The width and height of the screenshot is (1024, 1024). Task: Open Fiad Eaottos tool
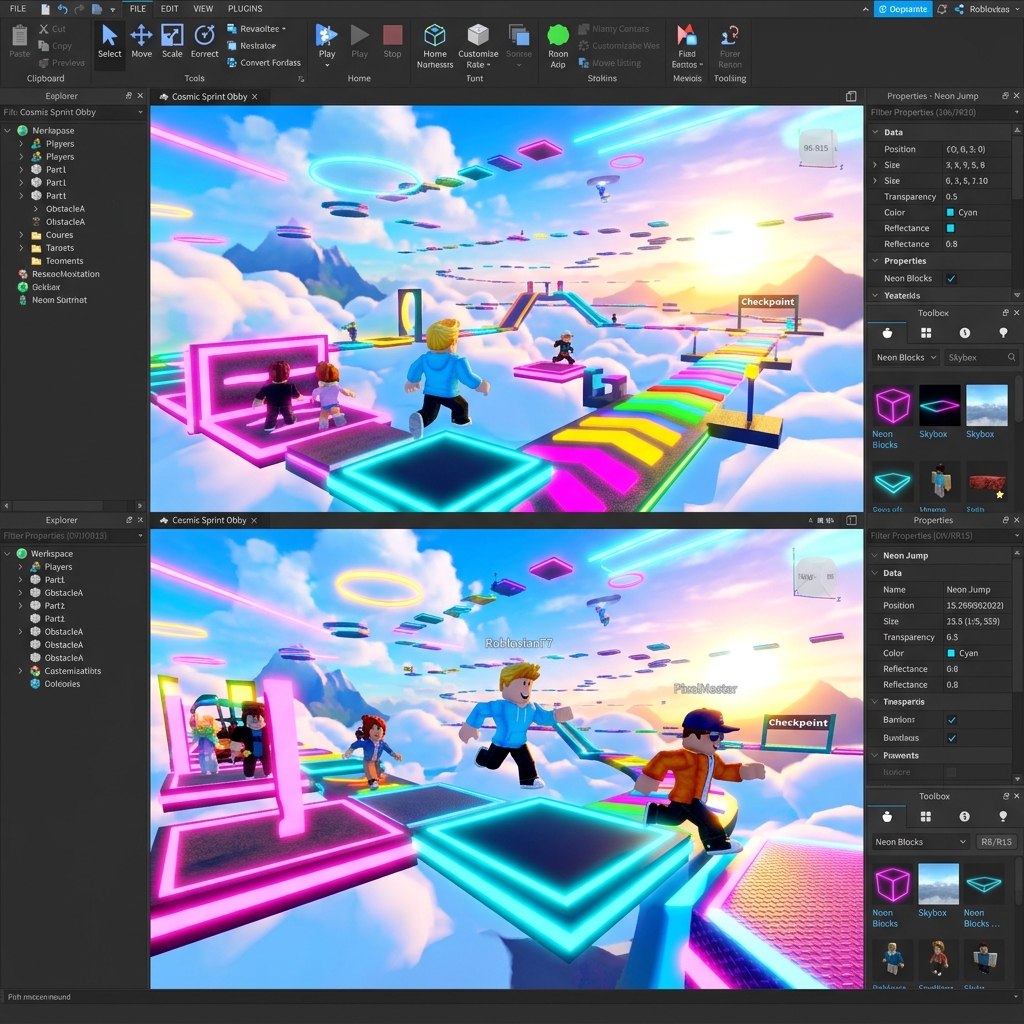pos(686,46)
